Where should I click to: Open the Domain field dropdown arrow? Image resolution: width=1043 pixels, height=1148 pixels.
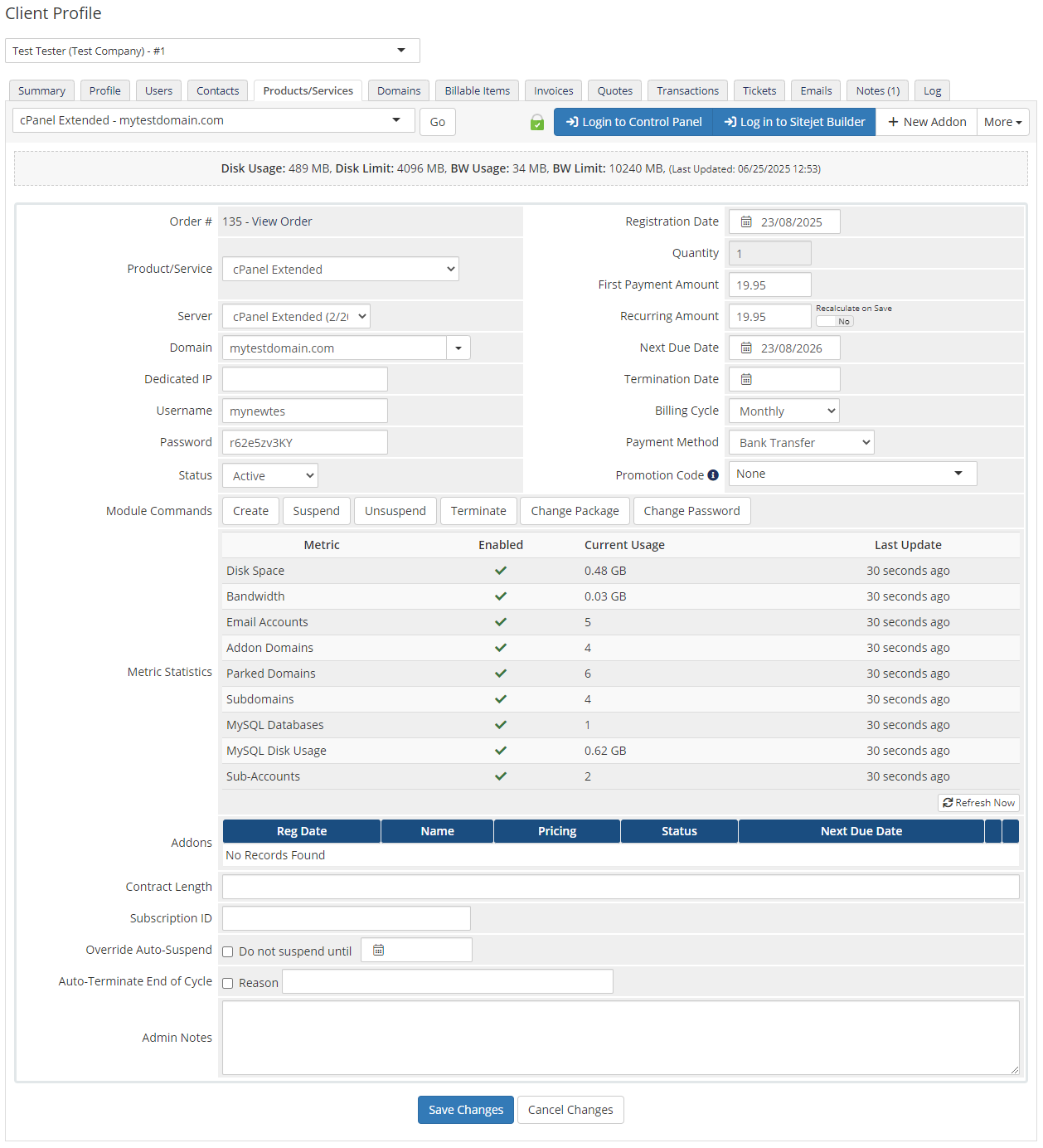pos(458,348)
